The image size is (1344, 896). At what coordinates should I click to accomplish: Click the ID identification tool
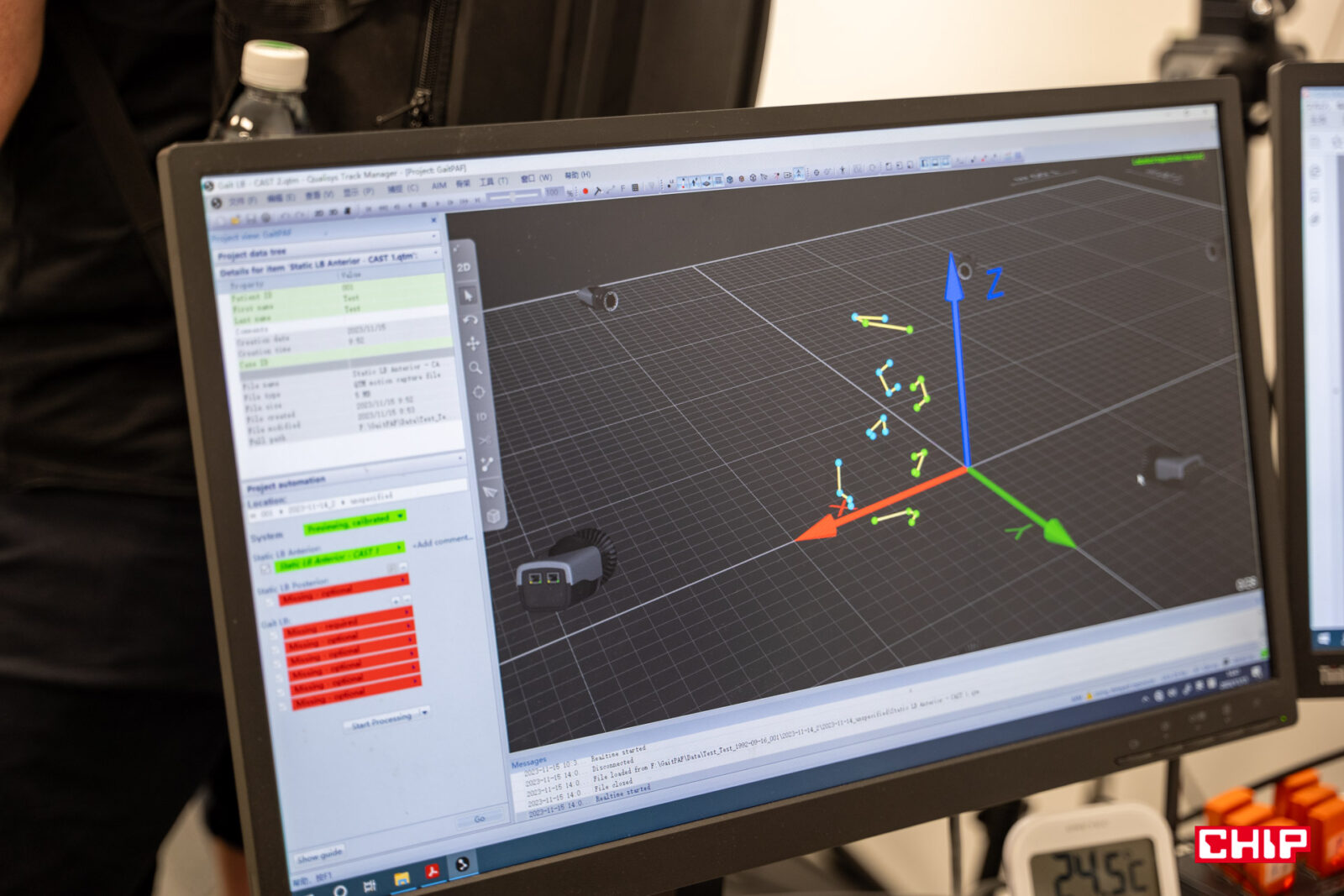(x=481, y=417)
